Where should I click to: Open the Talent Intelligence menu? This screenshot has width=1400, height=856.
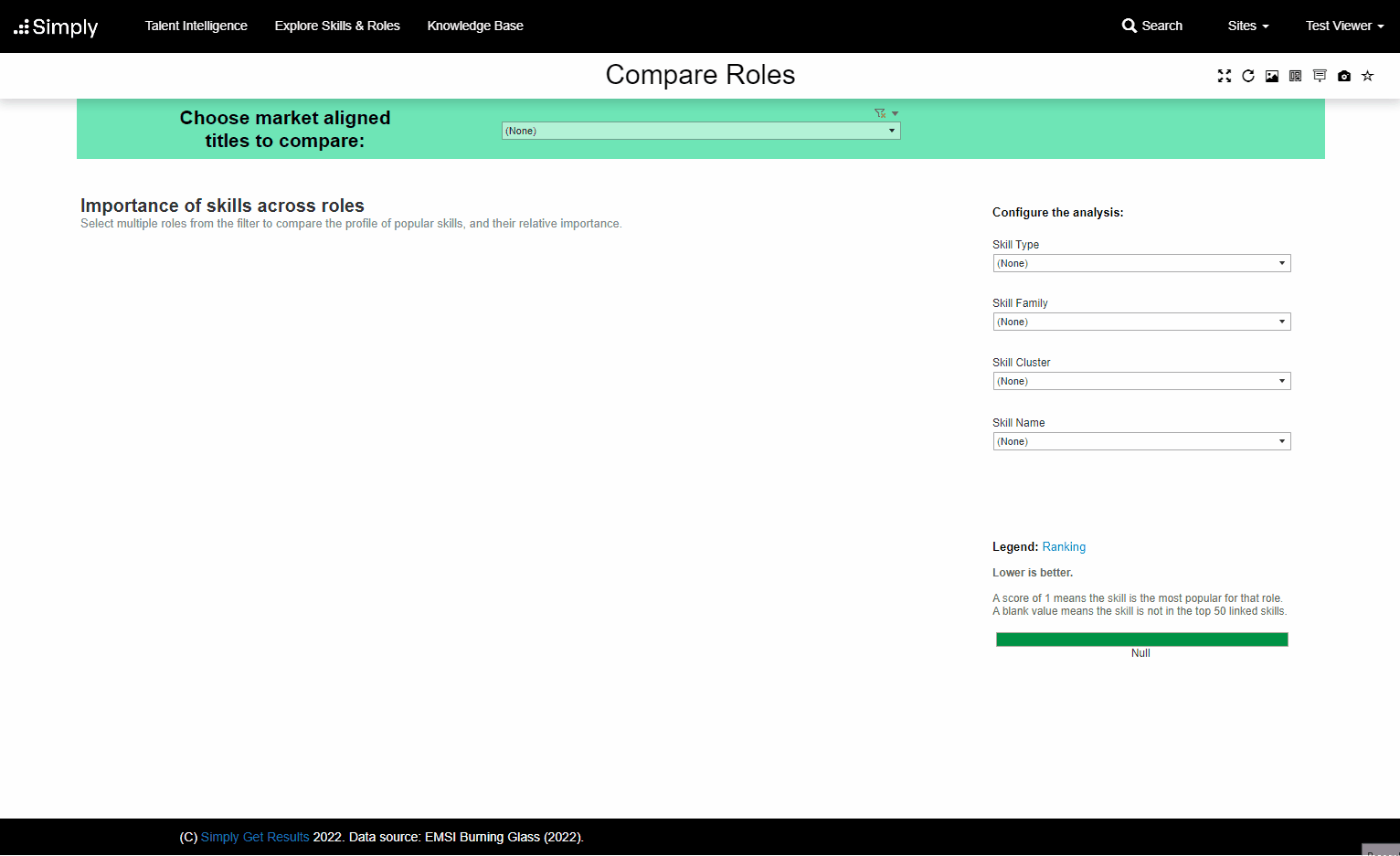click(x=196, y=26)
